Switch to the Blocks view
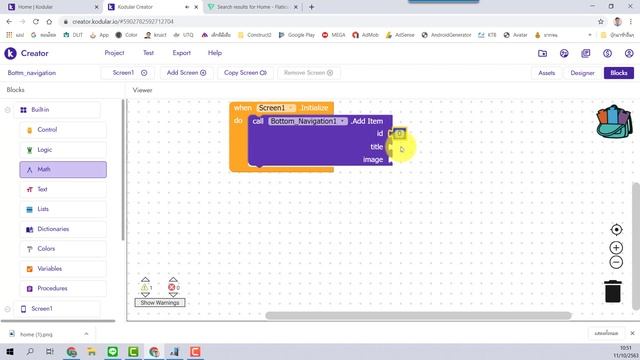 click(619, 73)
